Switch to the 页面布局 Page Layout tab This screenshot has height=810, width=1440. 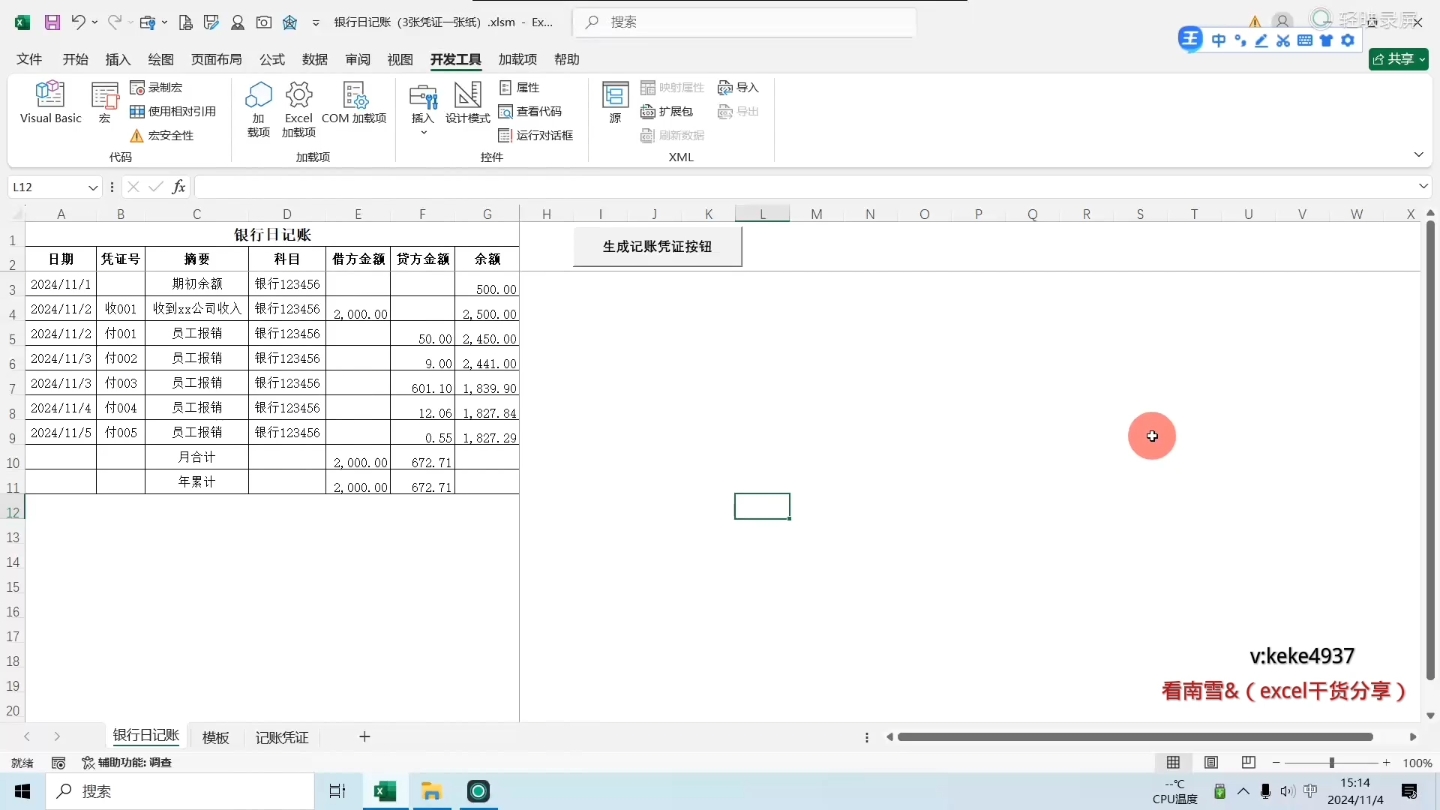coord(216,60)
